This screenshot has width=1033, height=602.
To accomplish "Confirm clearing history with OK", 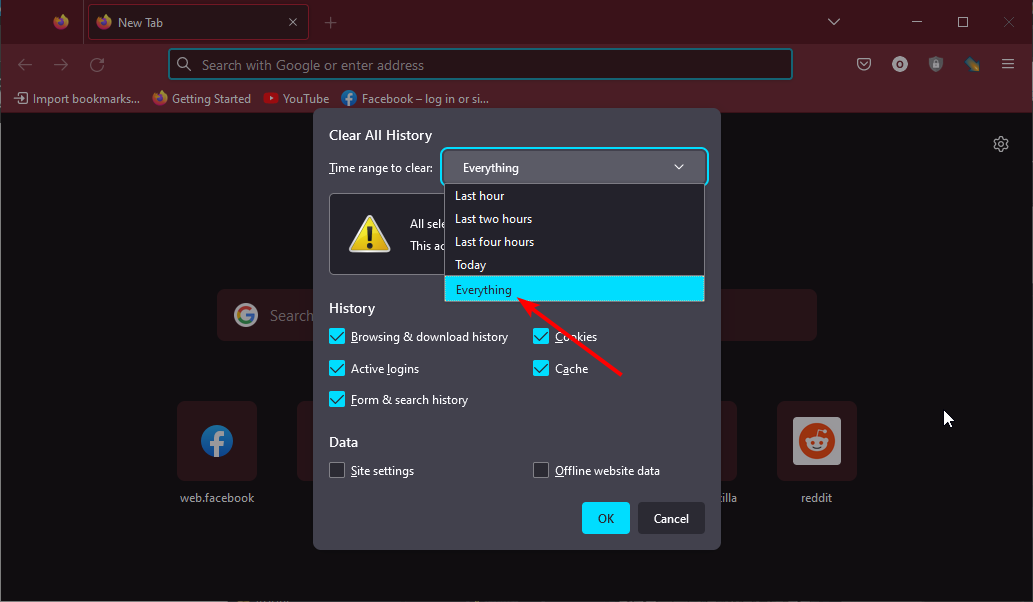I will (x=605, y=518).
